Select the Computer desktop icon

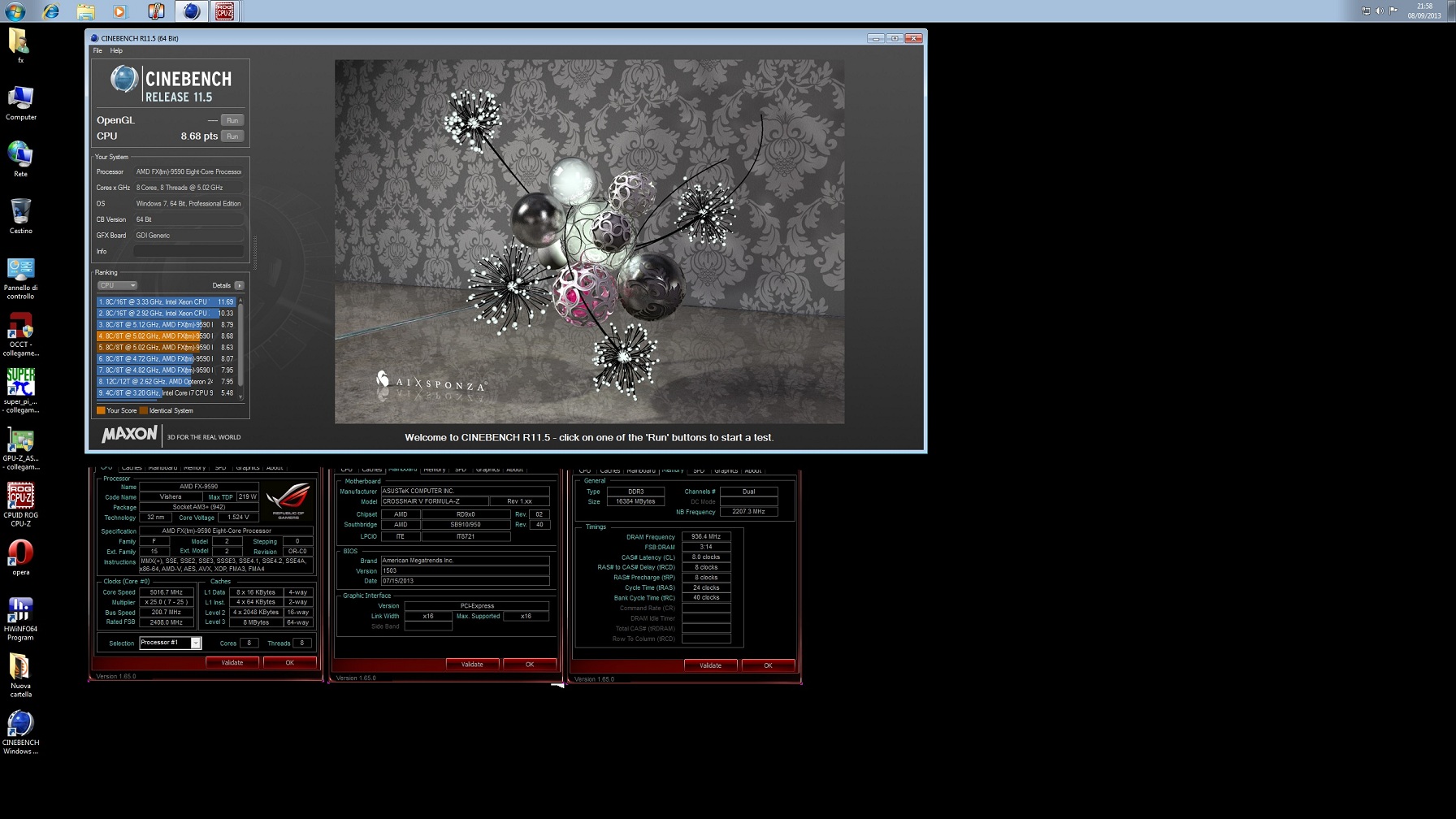(x=20, y=103)
